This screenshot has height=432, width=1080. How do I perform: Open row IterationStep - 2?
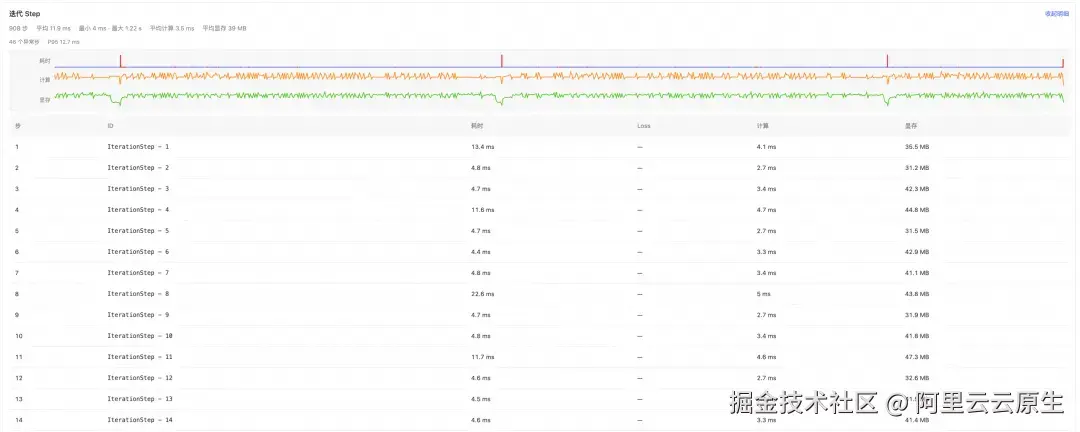point(539,168)
